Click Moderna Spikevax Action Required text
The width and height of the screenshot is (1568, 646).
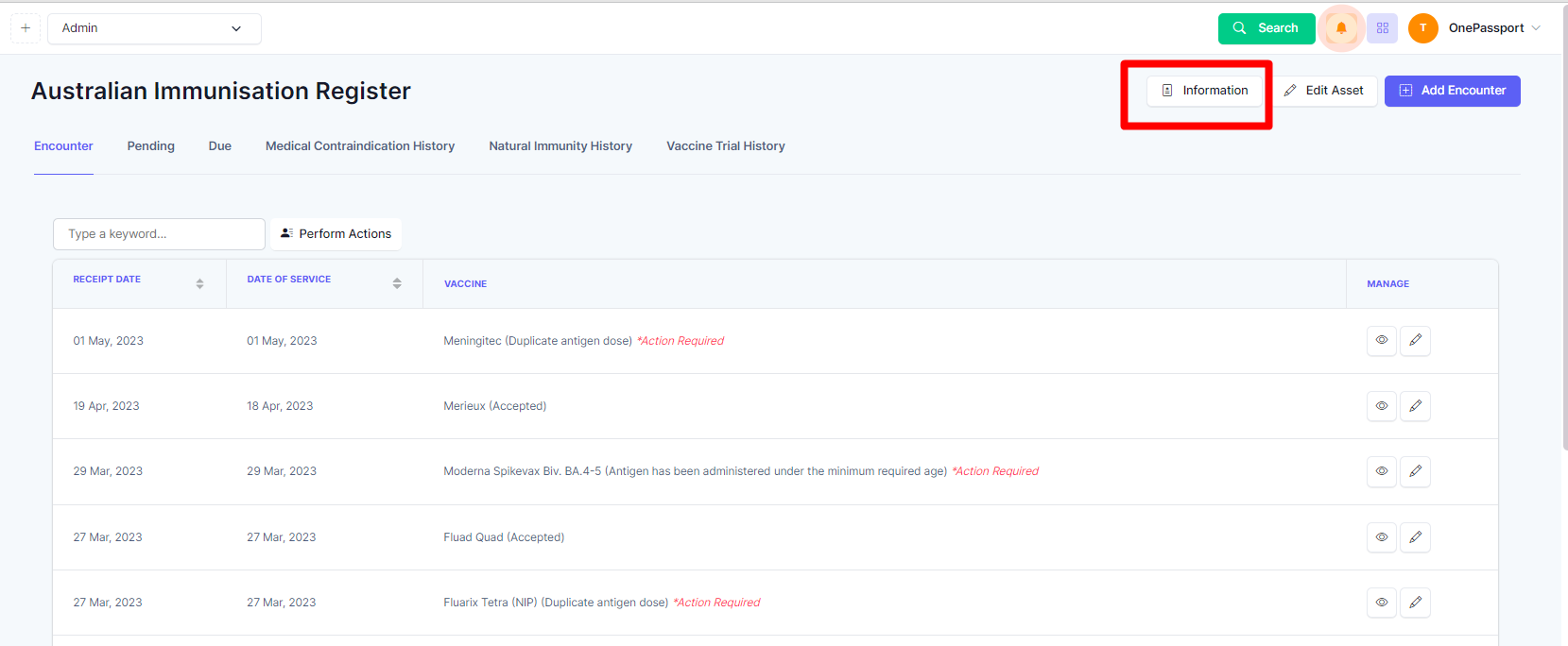pyautogui.click(x=995, y=471)
